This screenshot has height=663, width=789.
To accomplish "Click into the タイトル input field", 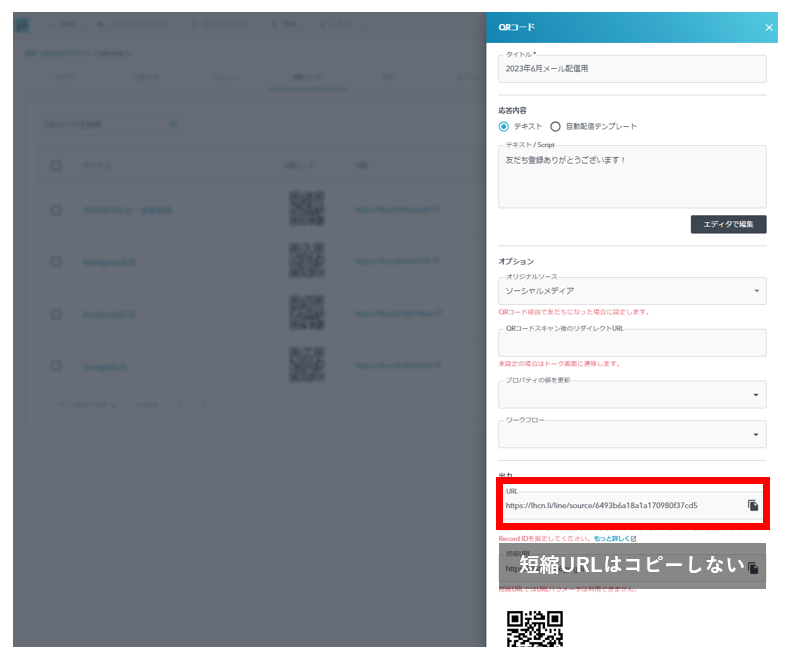I will click(x=631, y=69).
